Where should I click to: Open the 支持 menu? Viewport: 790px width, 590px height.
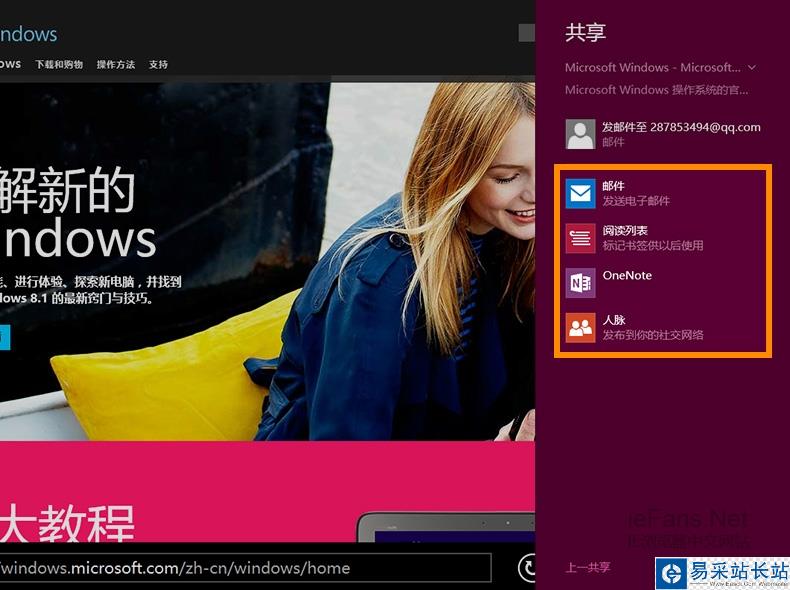158,64
